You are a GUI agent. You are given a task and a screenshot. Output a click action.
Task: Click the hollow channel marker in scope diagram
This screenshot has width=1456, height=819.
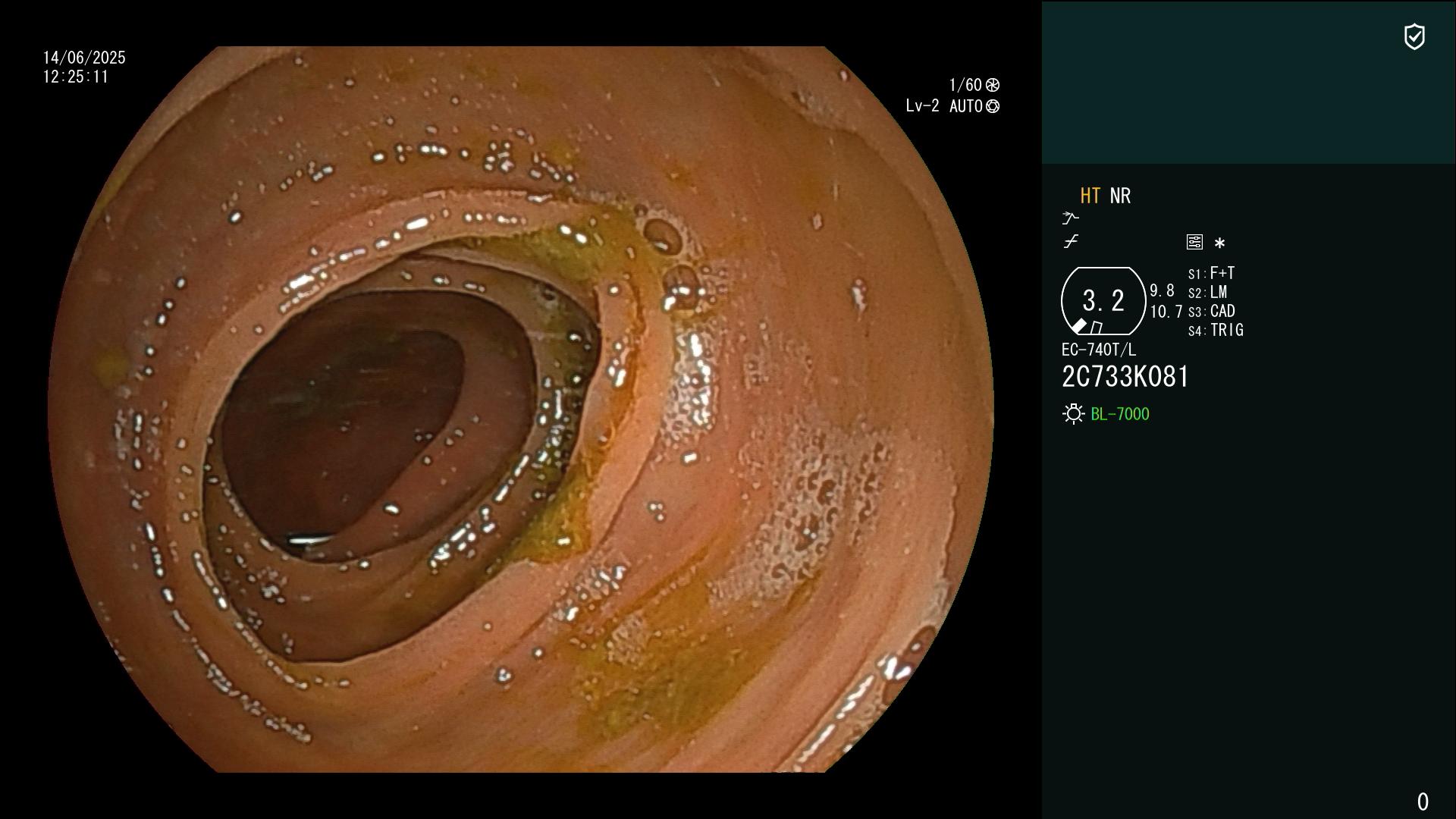(x=1097, y=328)
